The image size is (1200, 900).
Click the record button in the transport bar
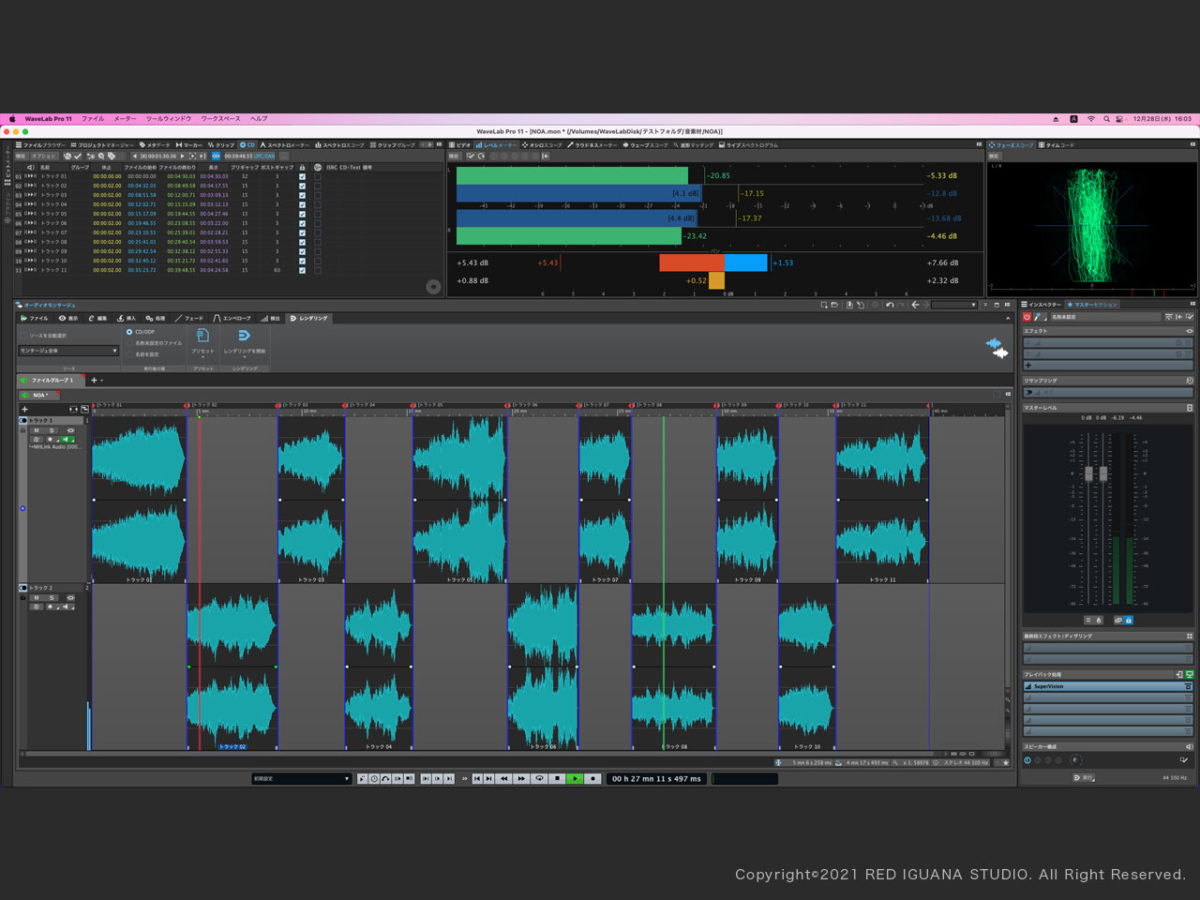[x=593, y=778]
